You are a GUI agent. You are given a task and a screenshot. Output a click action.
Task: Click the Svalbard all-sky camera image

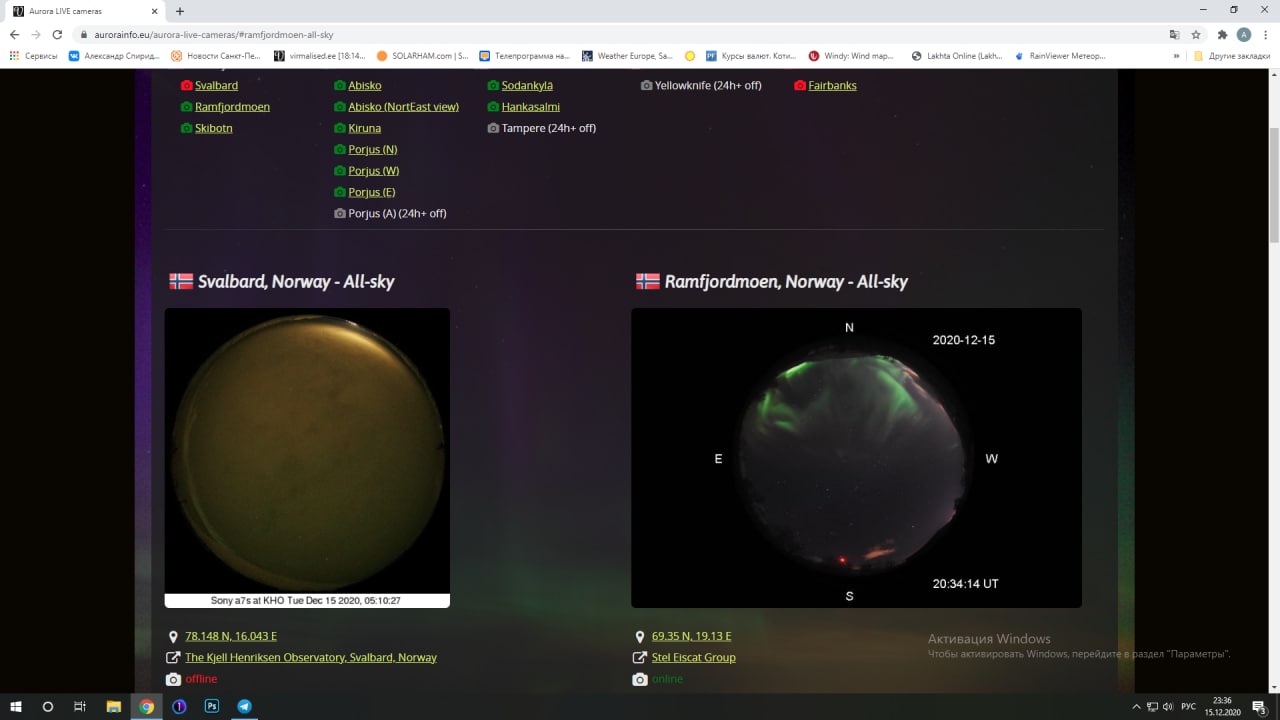pos(307,458)
